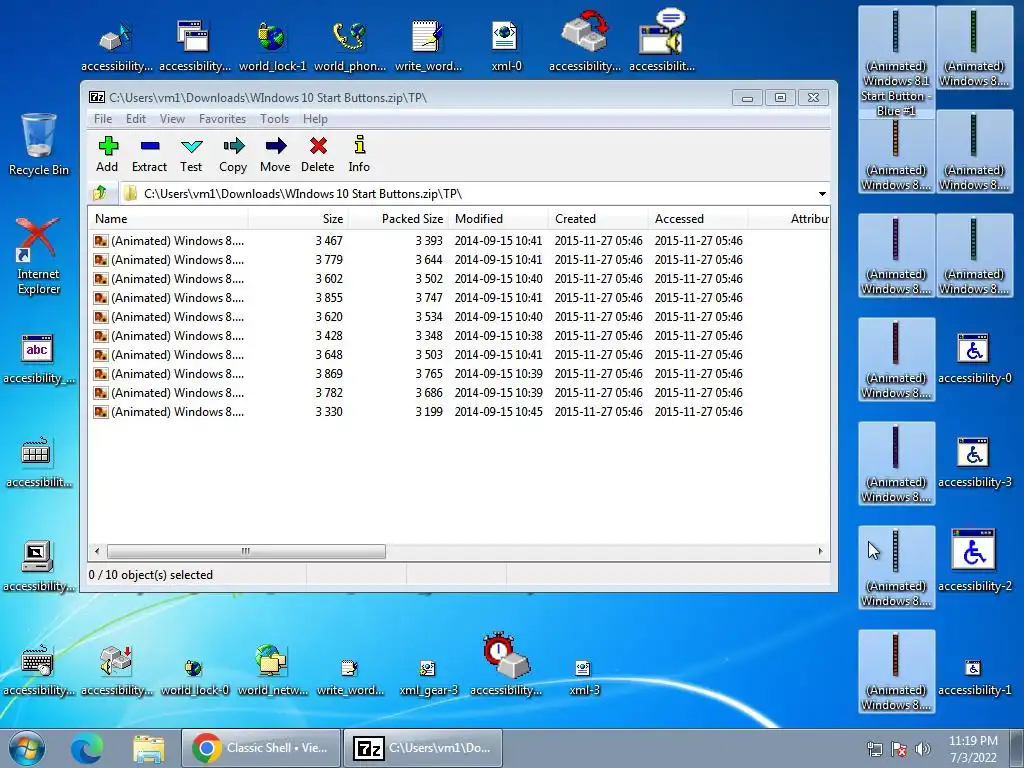Sort by the Packed Size column header
The width and height of the screenshot is (1024, 768).
point(398,219)
